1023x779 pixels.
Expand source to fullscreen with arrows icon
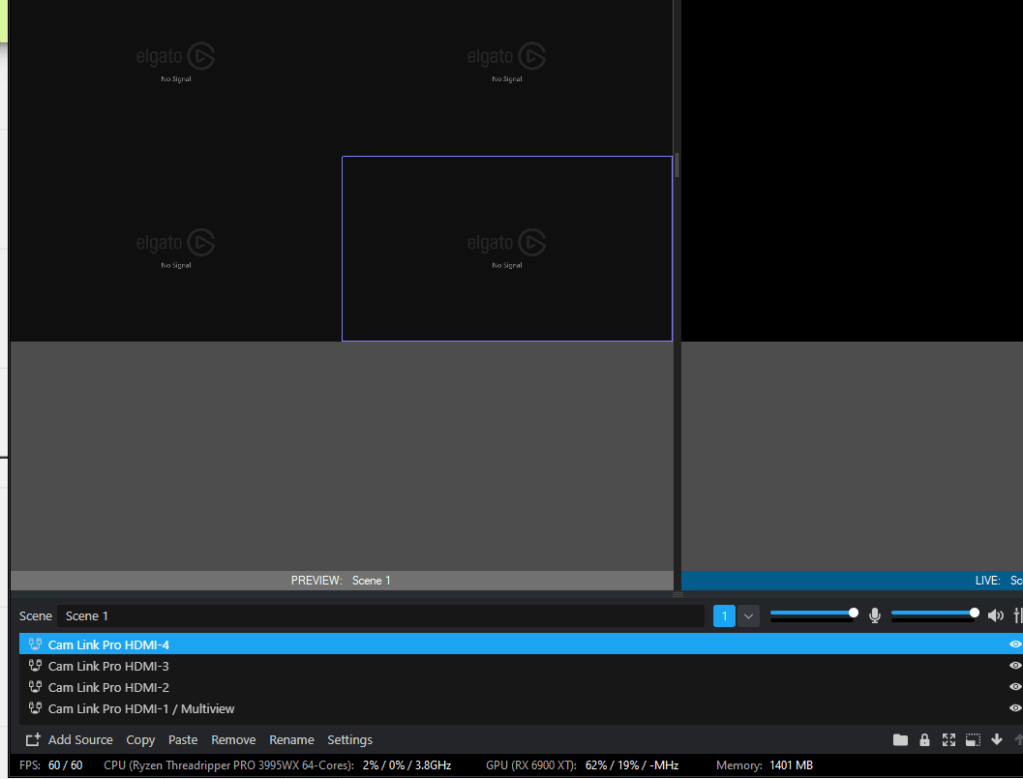(949, 739)
